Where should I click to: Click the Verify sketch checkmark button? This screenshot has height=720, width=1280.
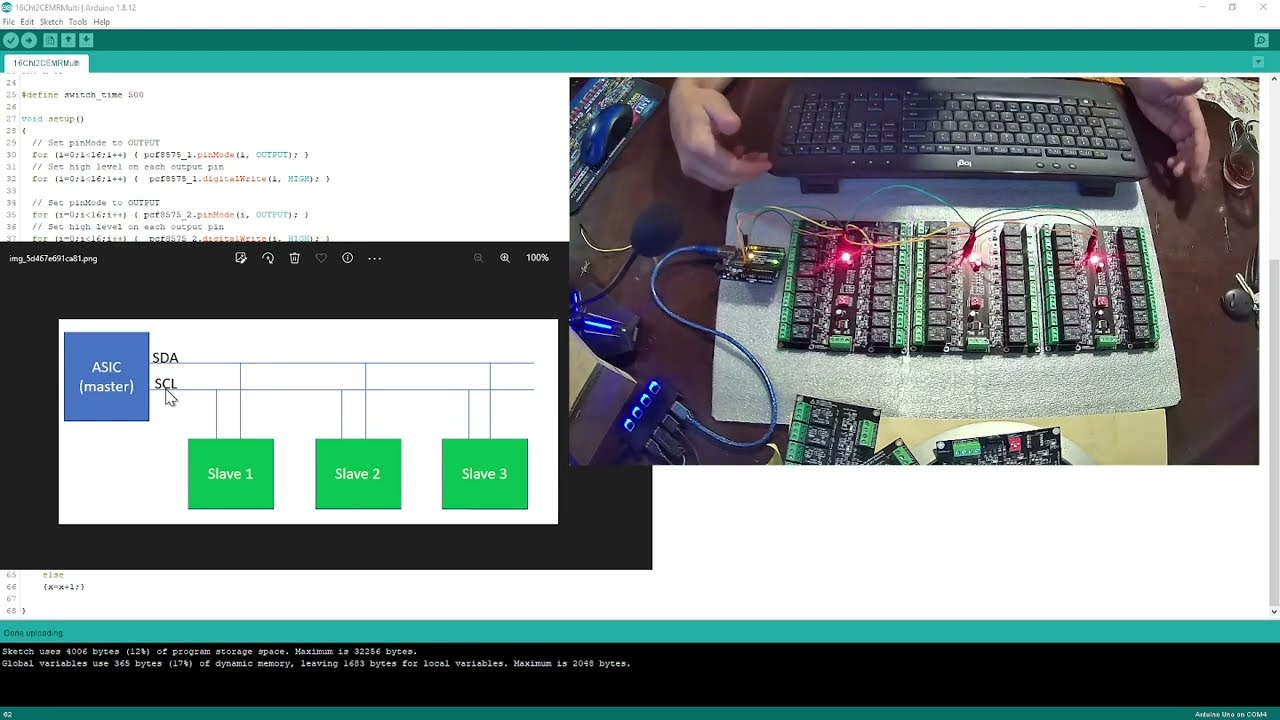[10, 40]
